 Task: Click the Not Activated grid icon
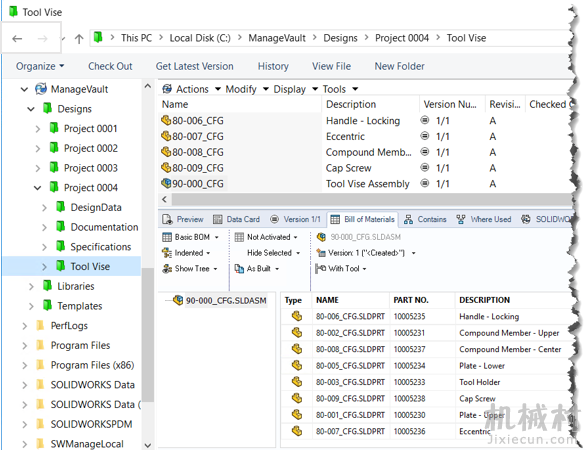[239, 237]
